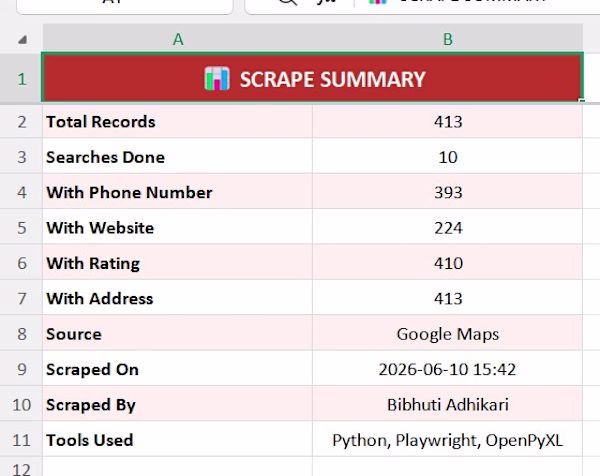Image resolution: width=600 pixels, height=476 pixels.
Task: Select row 1 header
Action: (21, 79)
